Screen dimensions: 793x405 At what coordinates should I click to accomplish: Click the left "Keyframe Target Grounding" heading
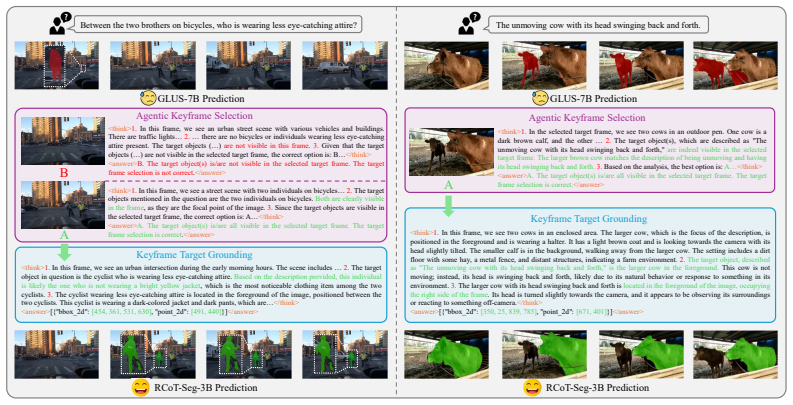point(194,255)
